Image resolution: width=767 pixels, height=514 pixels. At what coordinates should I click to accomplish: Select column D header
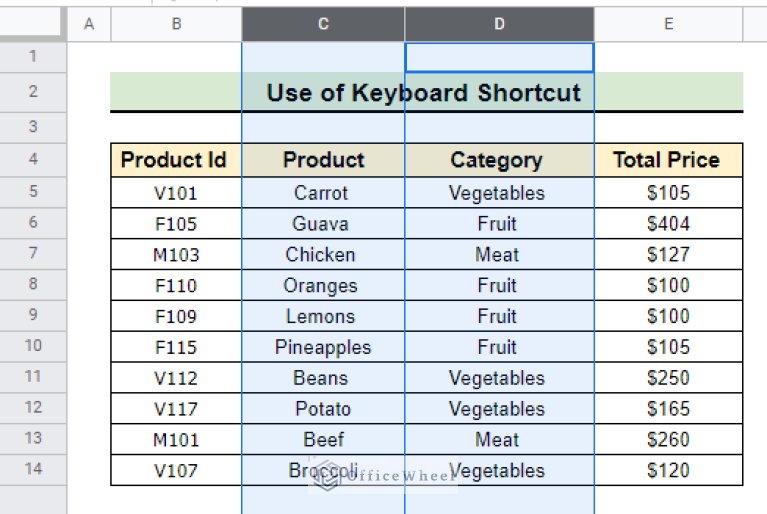499,25
